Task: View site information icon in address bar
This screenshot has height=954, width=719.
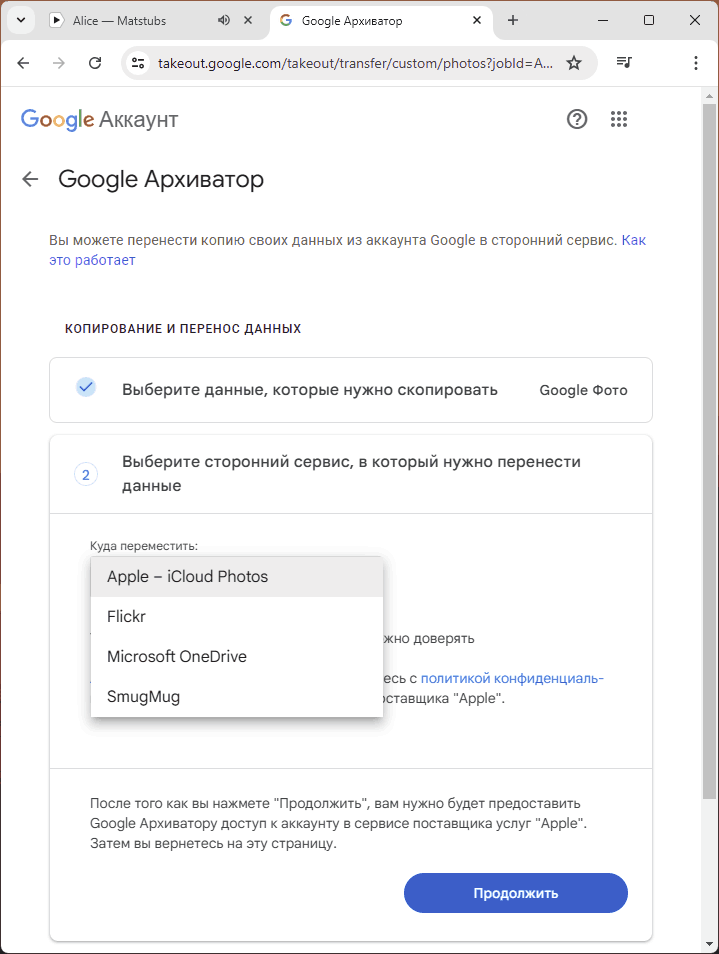Action: [x=138, y=63]
